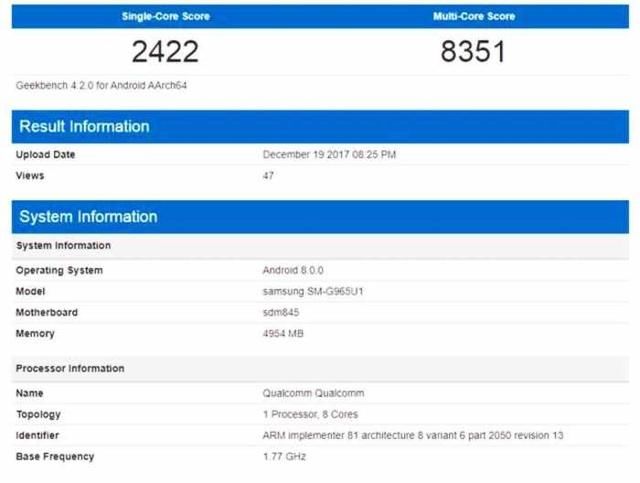This screenshot has height=483, width=640.
Task: Click the blue System Information section banner
Action: [320, 216]
